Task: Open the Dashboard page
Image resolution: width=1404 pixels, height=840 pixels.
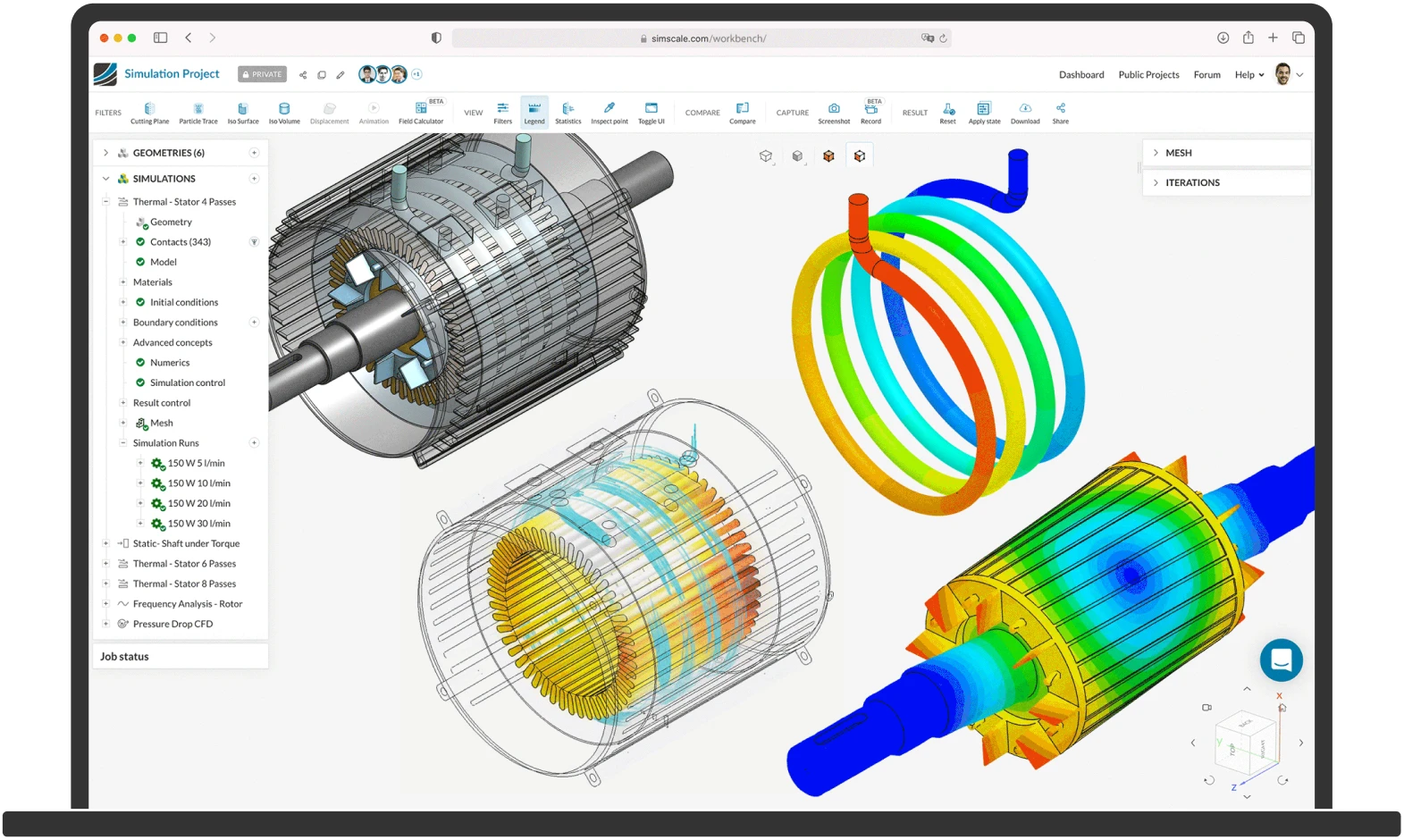Action: pos(1081,75)
